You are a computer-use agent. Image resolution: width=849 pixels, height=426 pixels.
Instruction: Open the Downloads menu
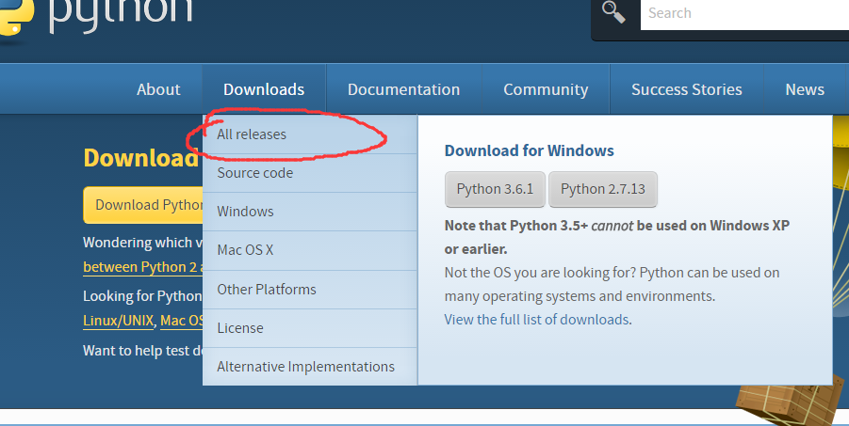click(264, 89)
